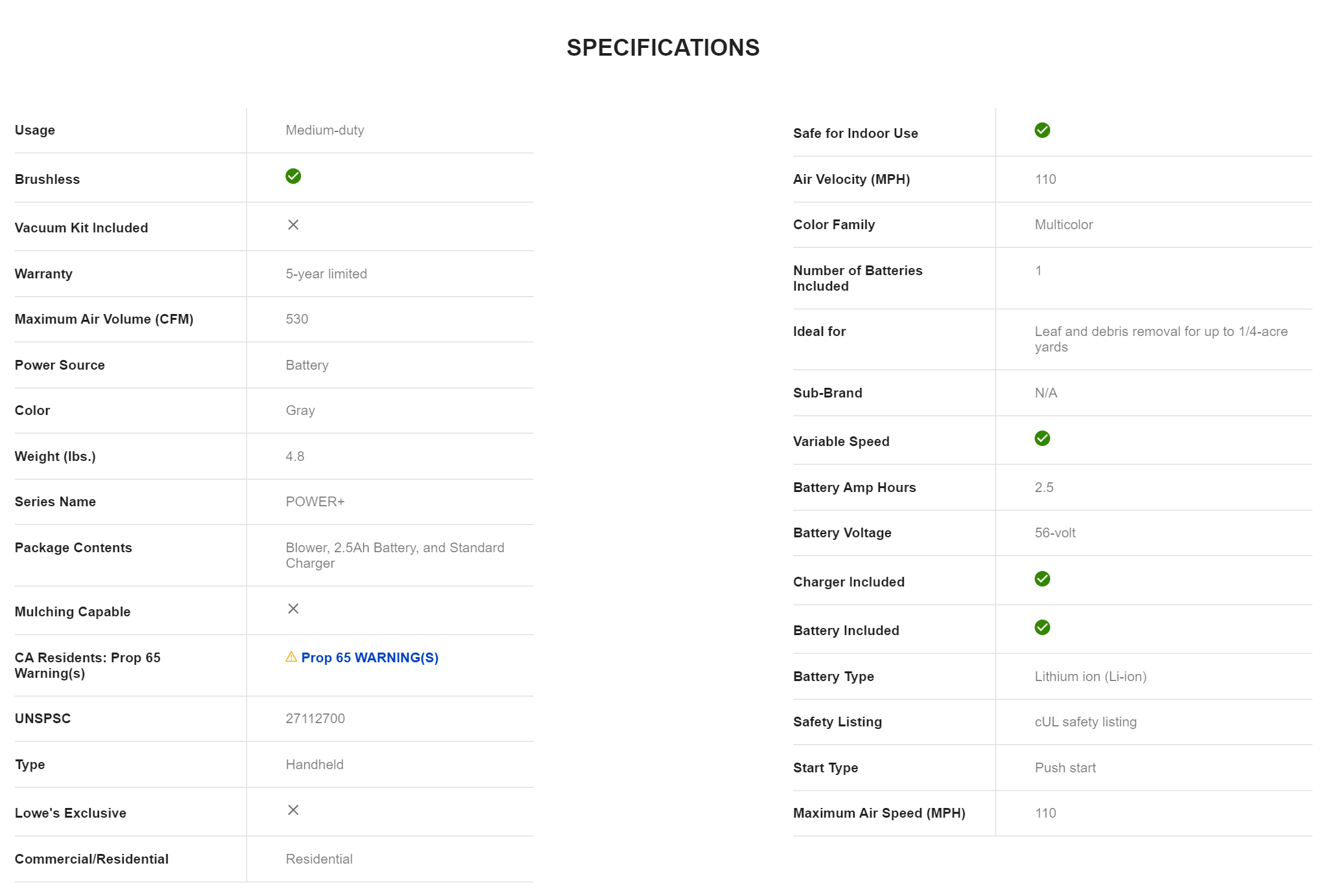Click the UNSPSC code 27112700
This screenshot has width=1339, height=896.
click(315, 719)
